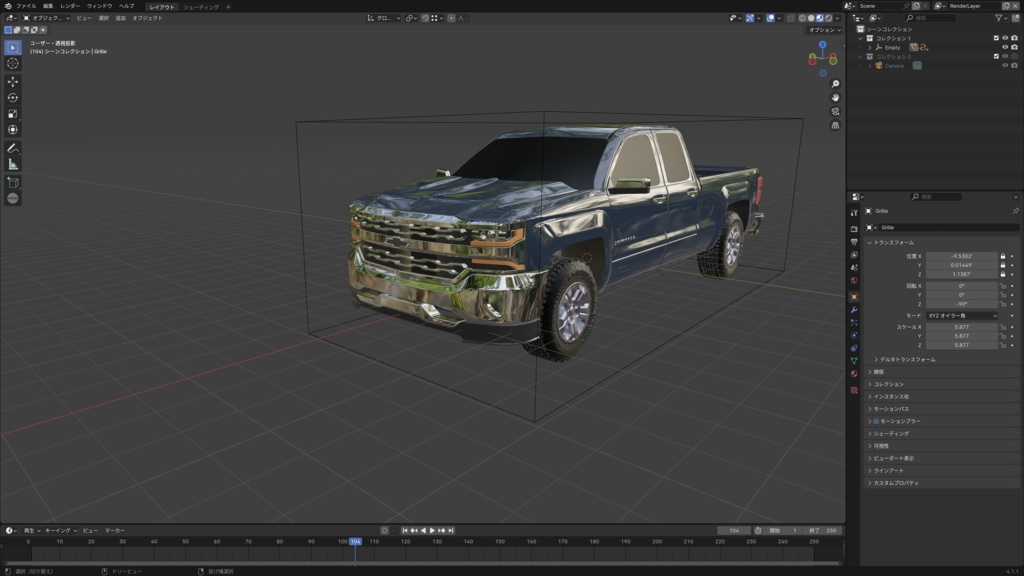Image resolution: width=1024 pixels, height=576 pixels.
Task: Click the pan view hand icon
Action: pos(835,97)
